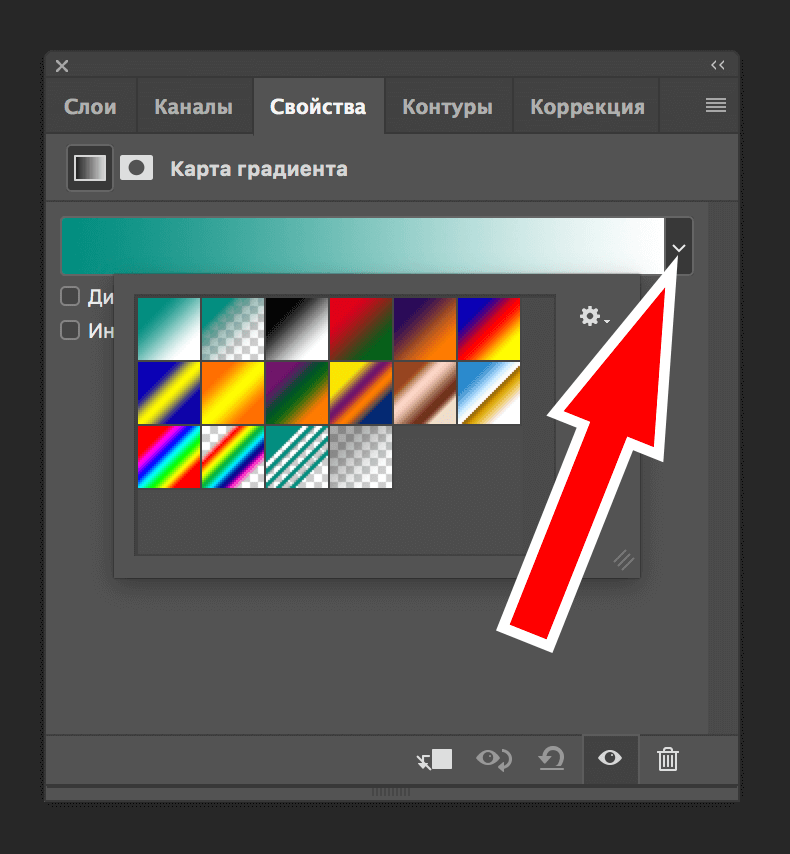
Task: Pick the transparent teal stripes gradient preset
Action: [297, 457]
